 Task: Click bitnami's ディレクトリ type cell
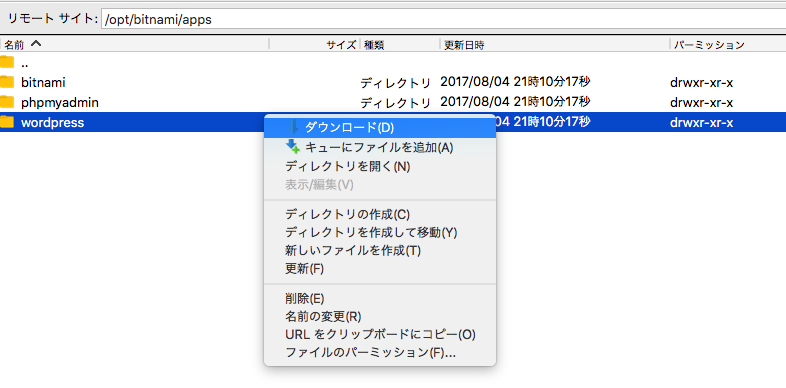point(396,83)
